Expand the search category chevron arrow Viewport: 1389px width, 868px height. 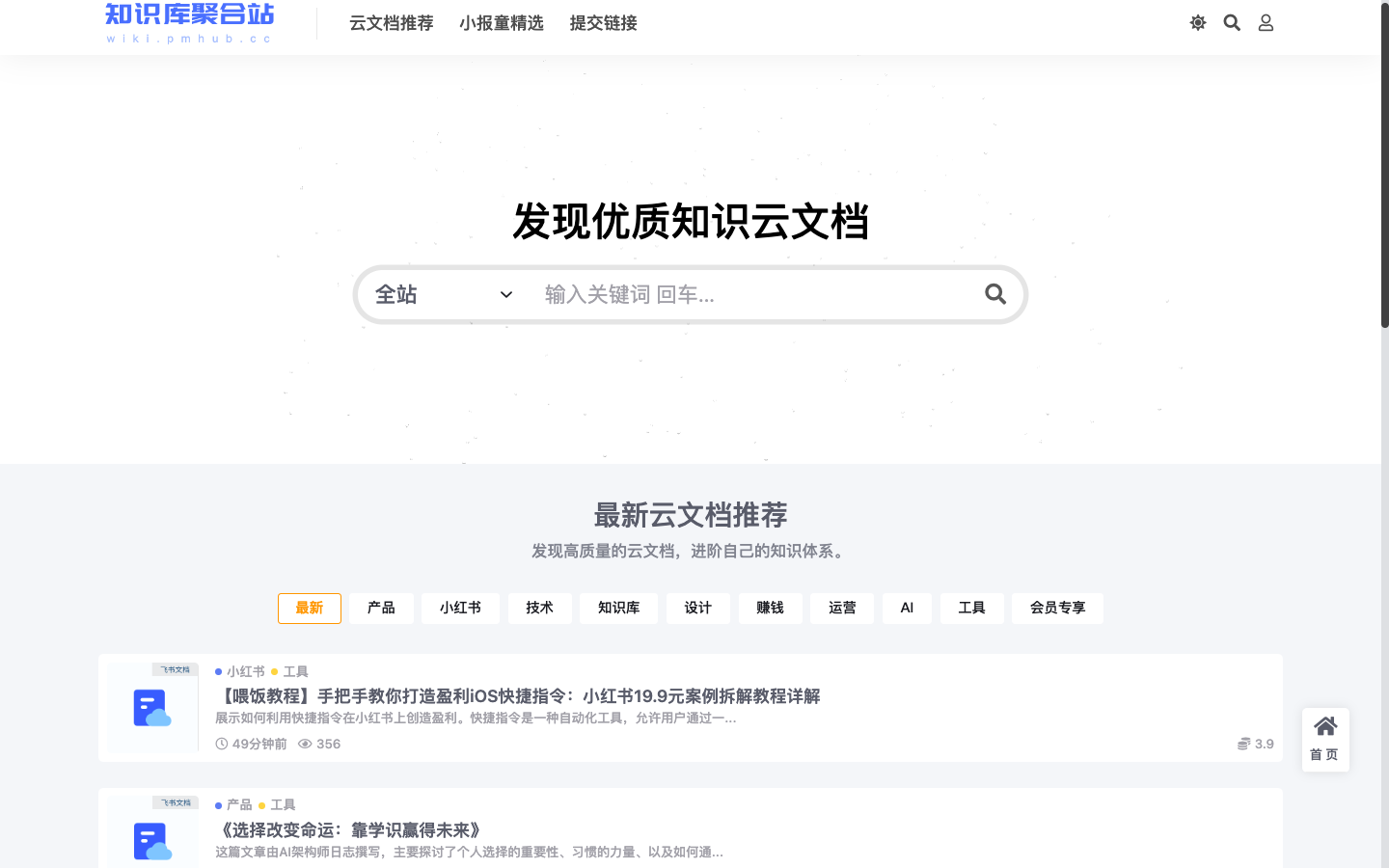pos(505,294)
